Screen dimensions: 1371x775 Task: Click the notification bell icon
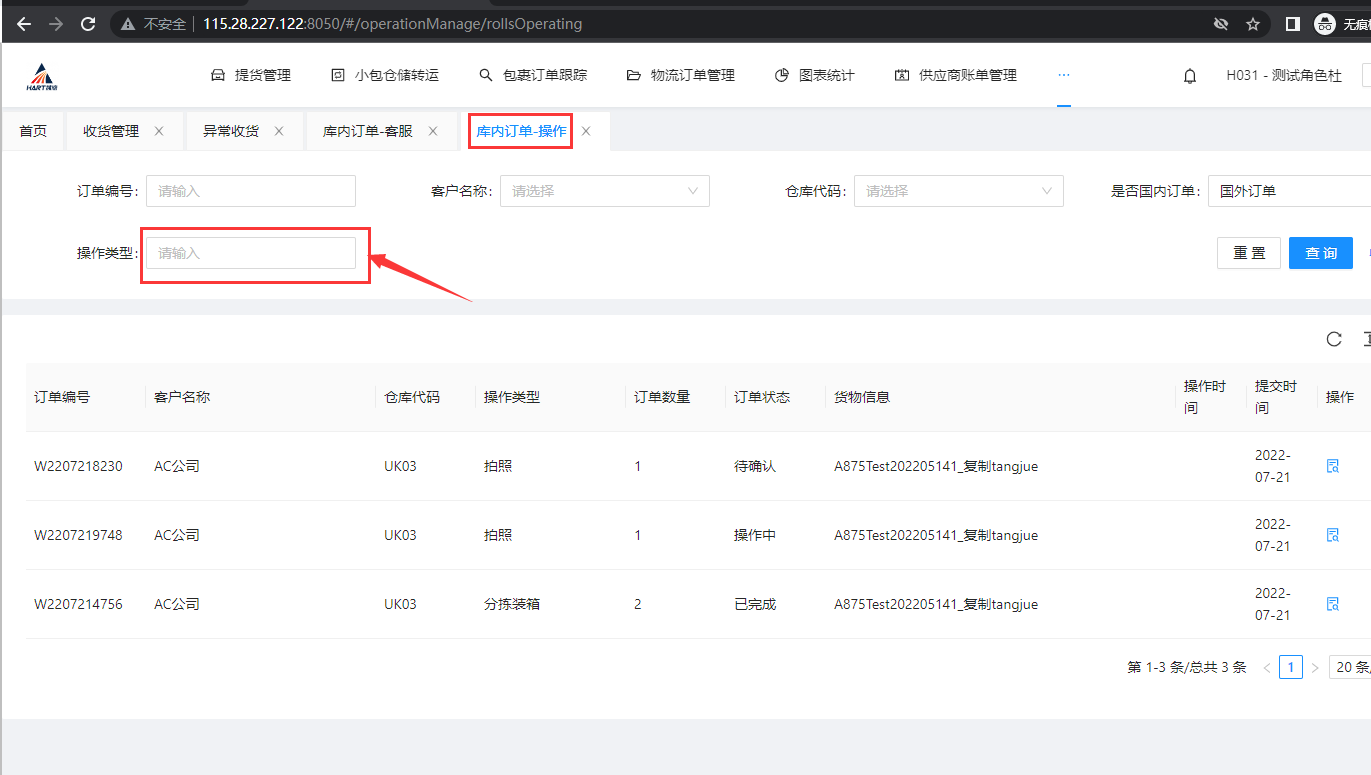pos(1190,76)
